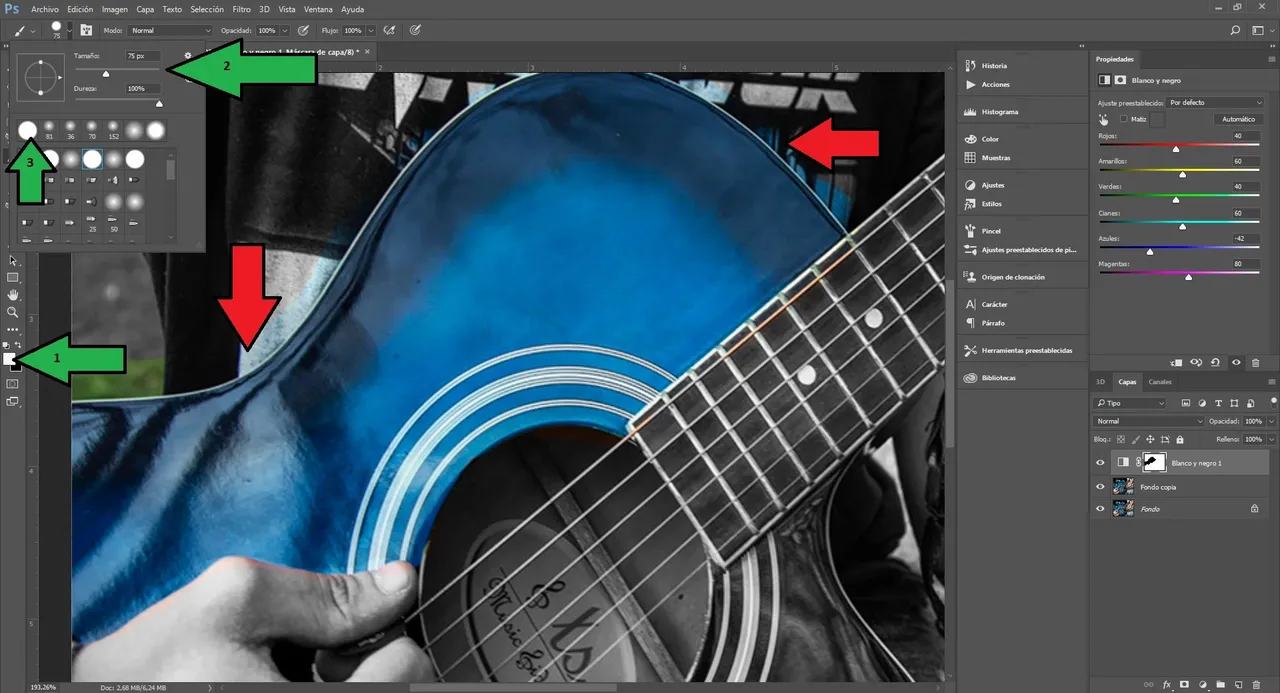Open Relleno dropdown arrow

pos(1271,439)
